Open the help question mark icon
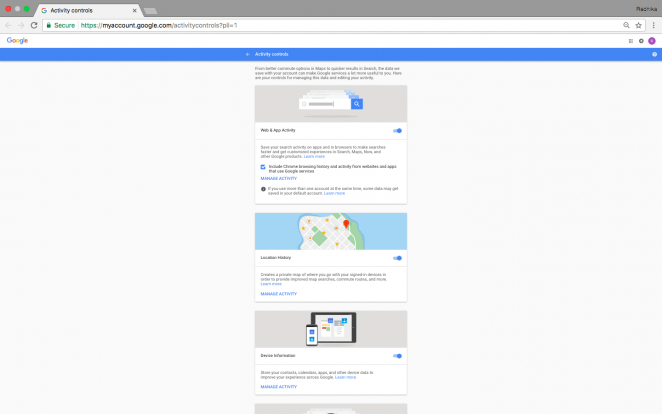Screen dimensions: 662x414 coord(654,54)
